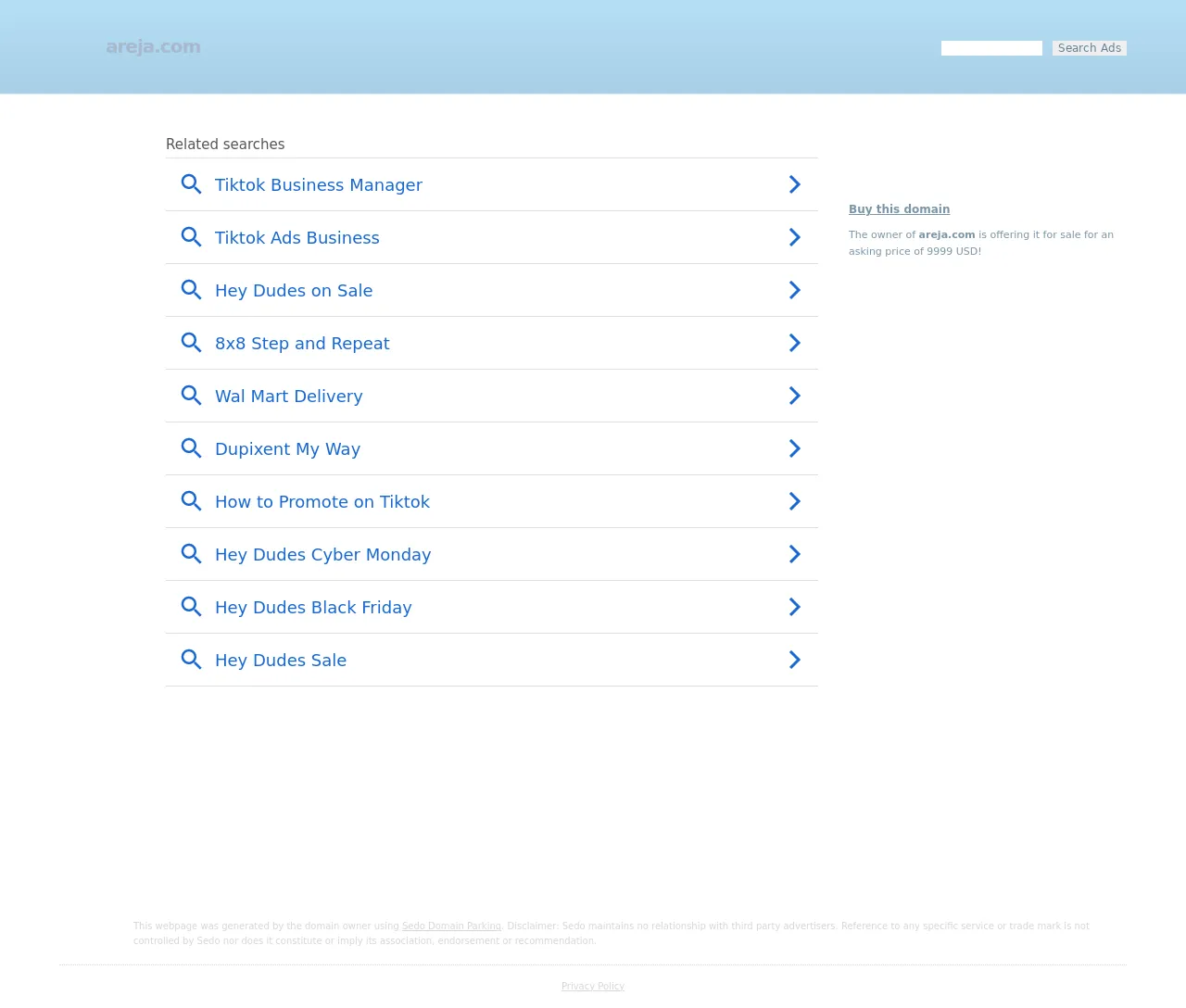Follow the Hey Dudes on Sale link

pos(294,291)
